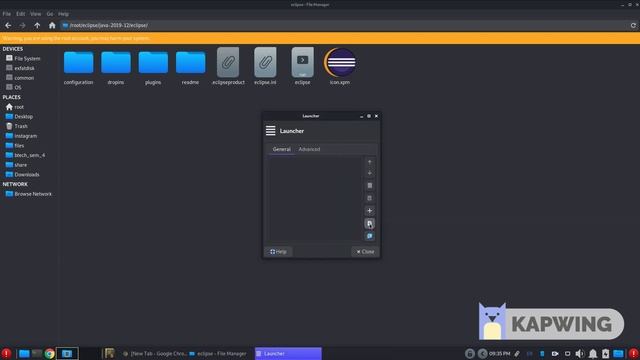Go back in File Manager toolbar
The image size is (640, 360).
pyautogui.click(x=8, y=25)
